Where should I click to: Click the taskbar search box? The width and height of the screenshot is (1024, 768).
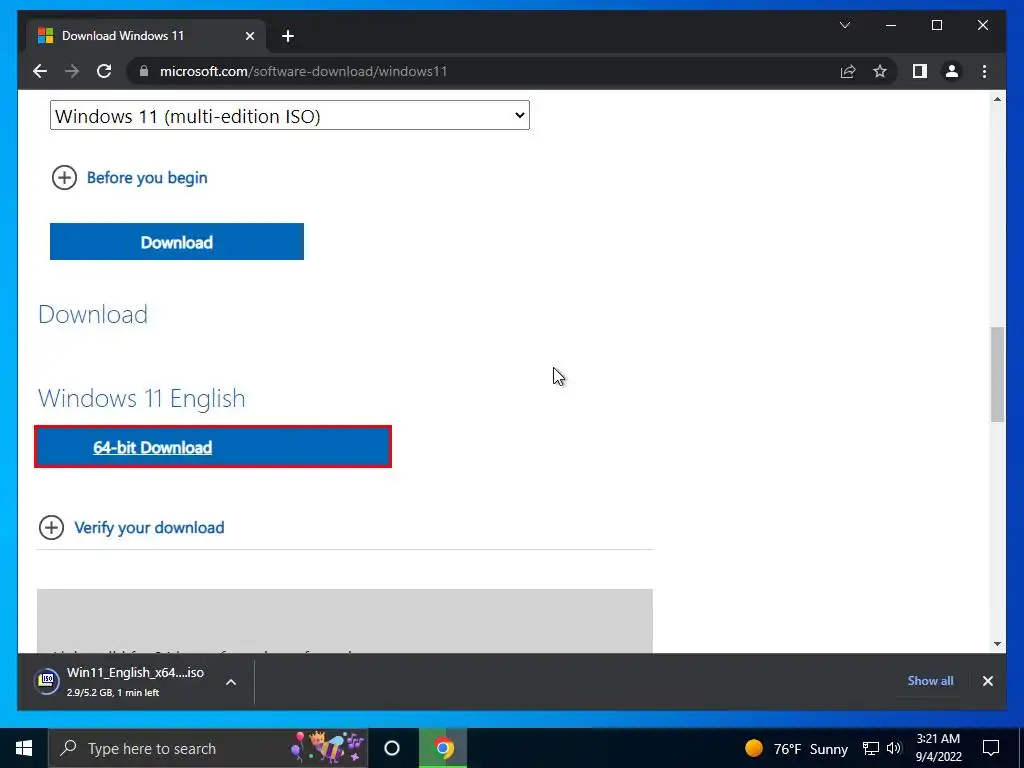(208, 748)
